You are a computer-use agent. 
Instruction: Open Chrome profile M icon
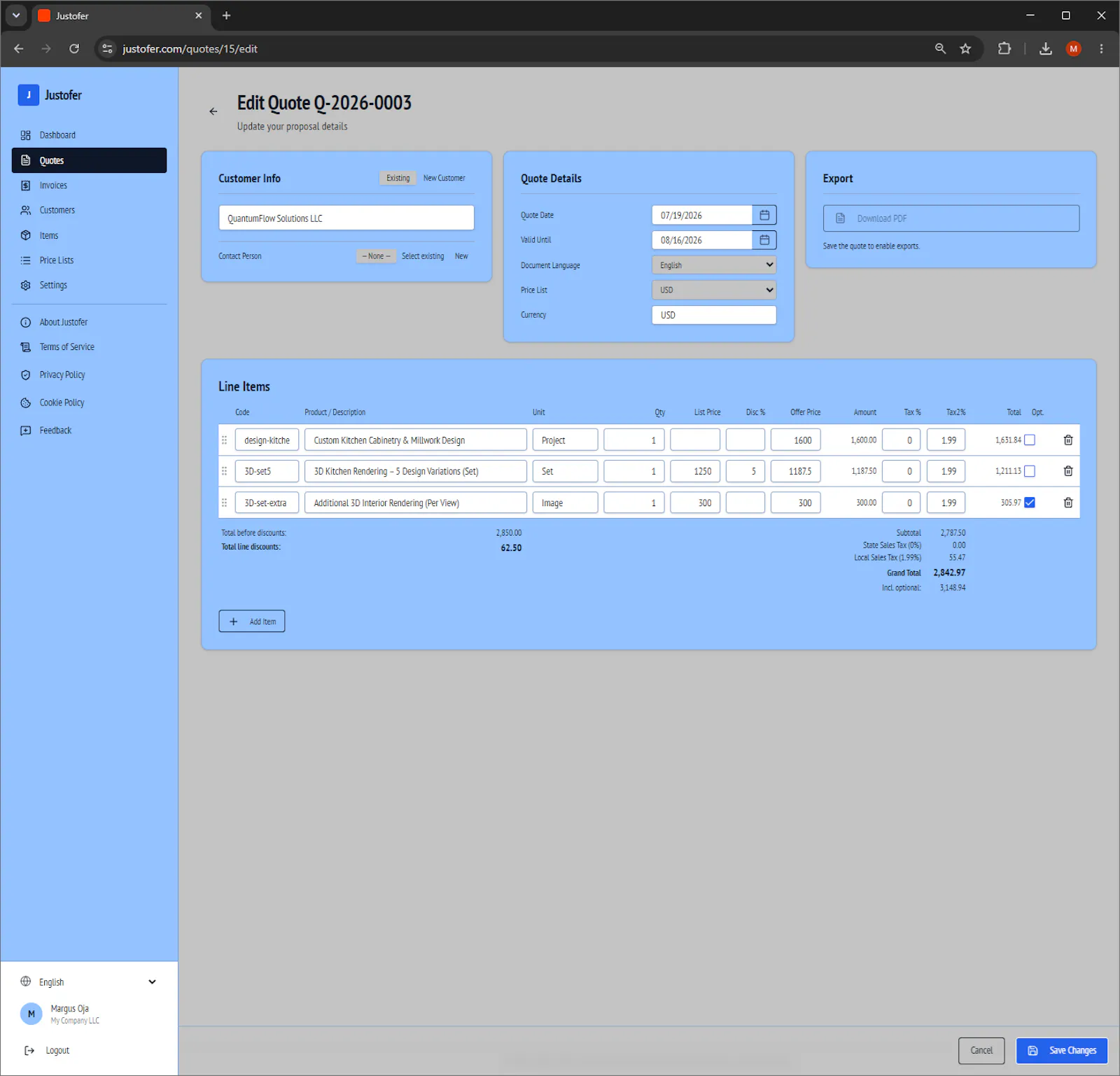coord(1074,48)
